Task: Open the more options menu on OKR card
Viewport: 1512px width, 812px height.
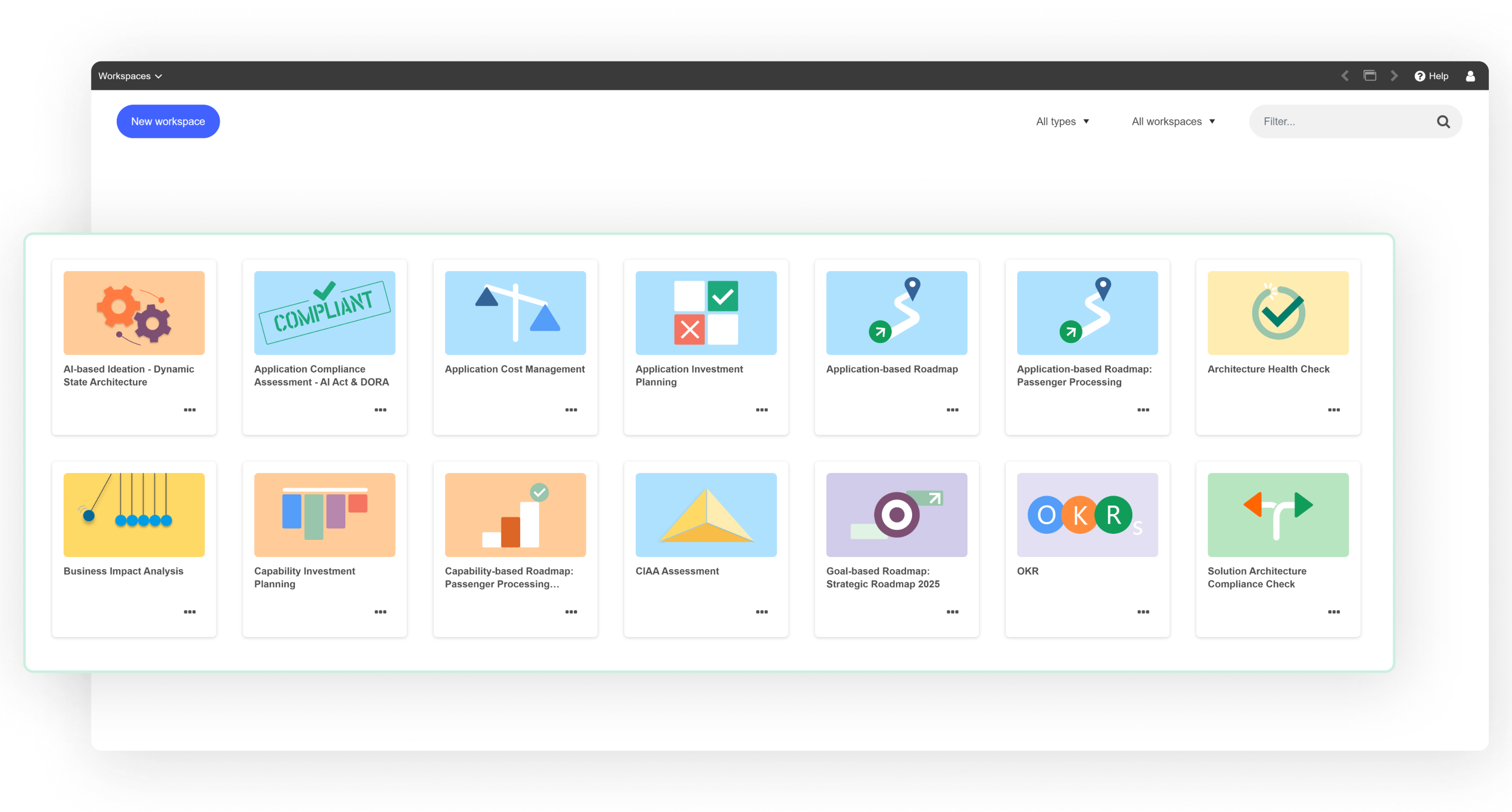Action: pyautogui.click(x=1143, y=611)
